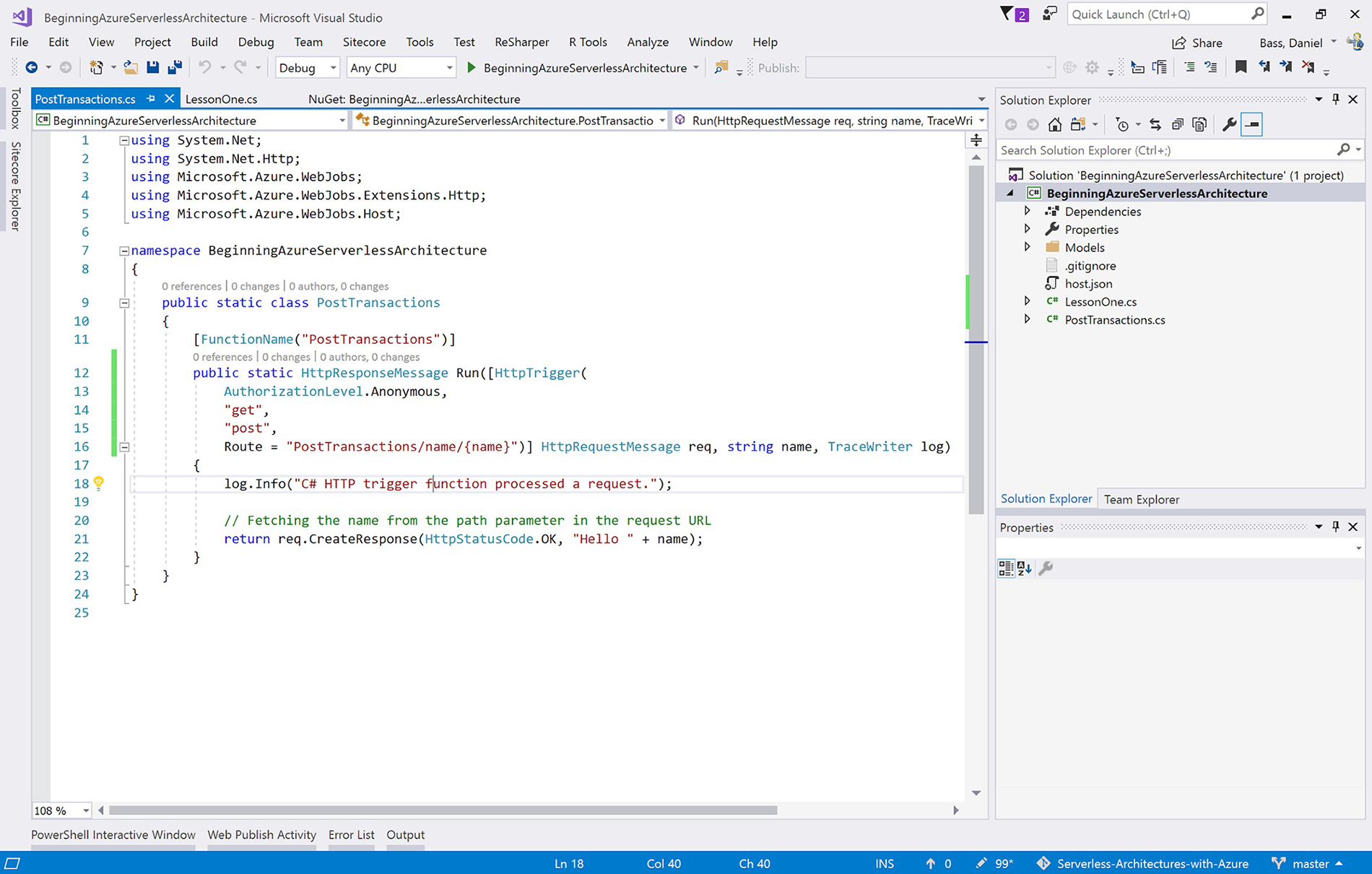
Task: Toggle auto-hide pin on Solution Explorer panel
Action: 1336,99
